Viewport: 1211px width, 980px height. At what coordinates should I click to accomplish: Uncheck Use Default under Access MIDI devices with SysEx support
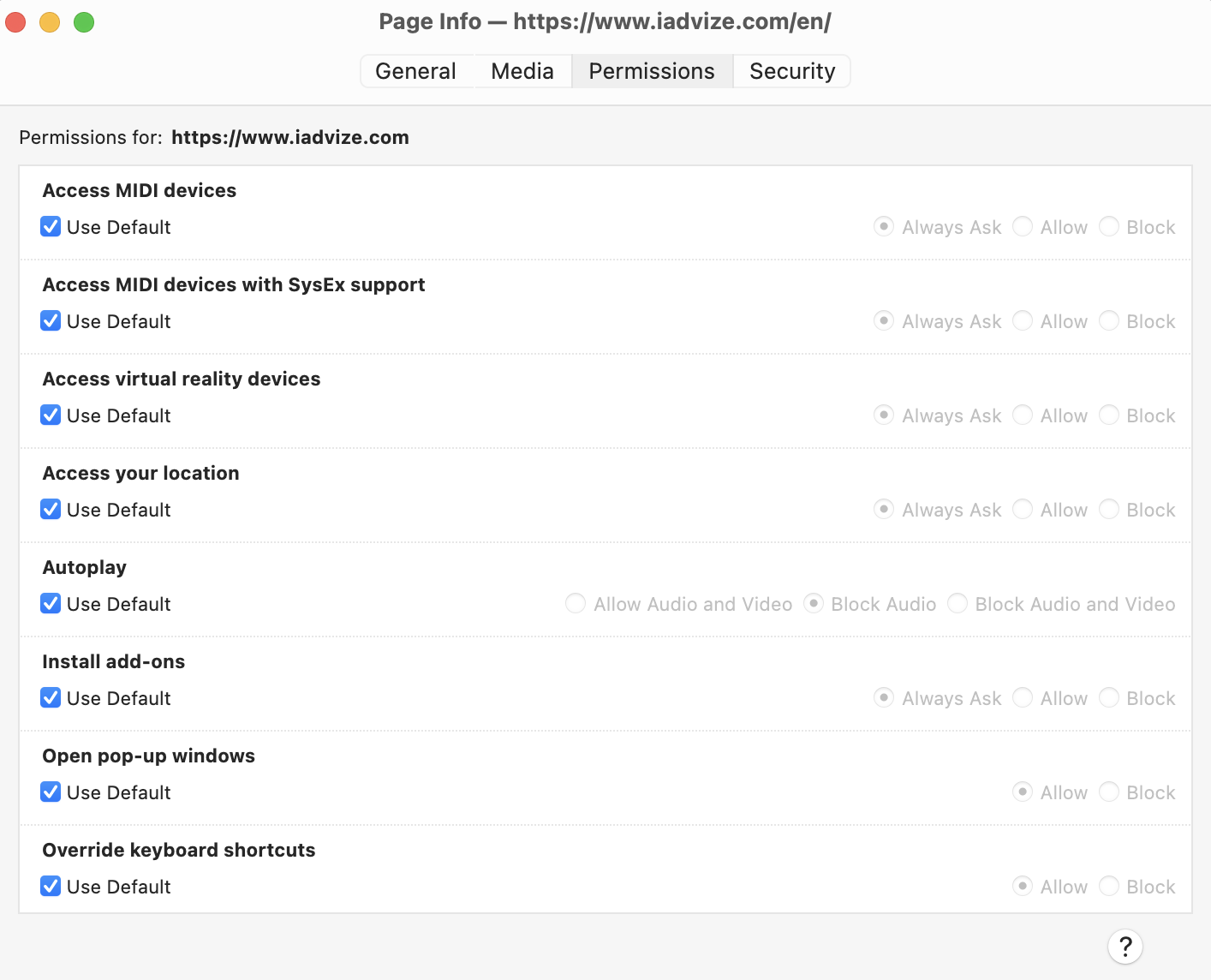click(x=51, y=320)
